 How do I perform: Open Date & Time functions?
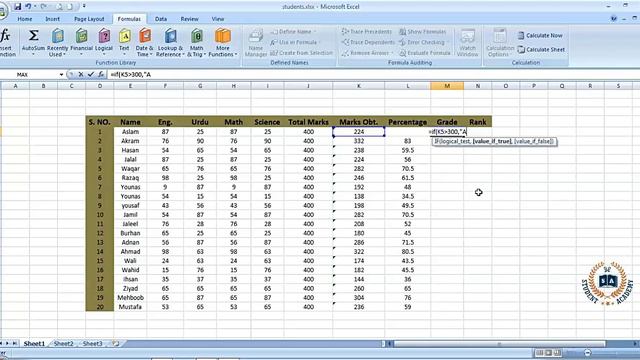tap(144, 42)
